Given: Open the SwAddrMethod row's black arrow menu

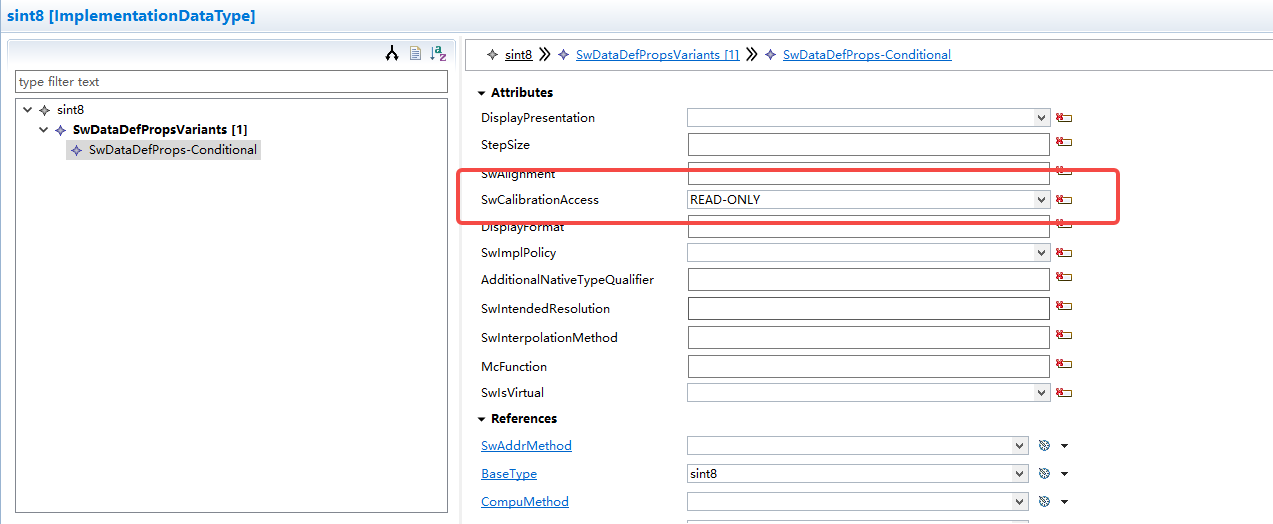Looking at the screenshot, I should 1064,446.
